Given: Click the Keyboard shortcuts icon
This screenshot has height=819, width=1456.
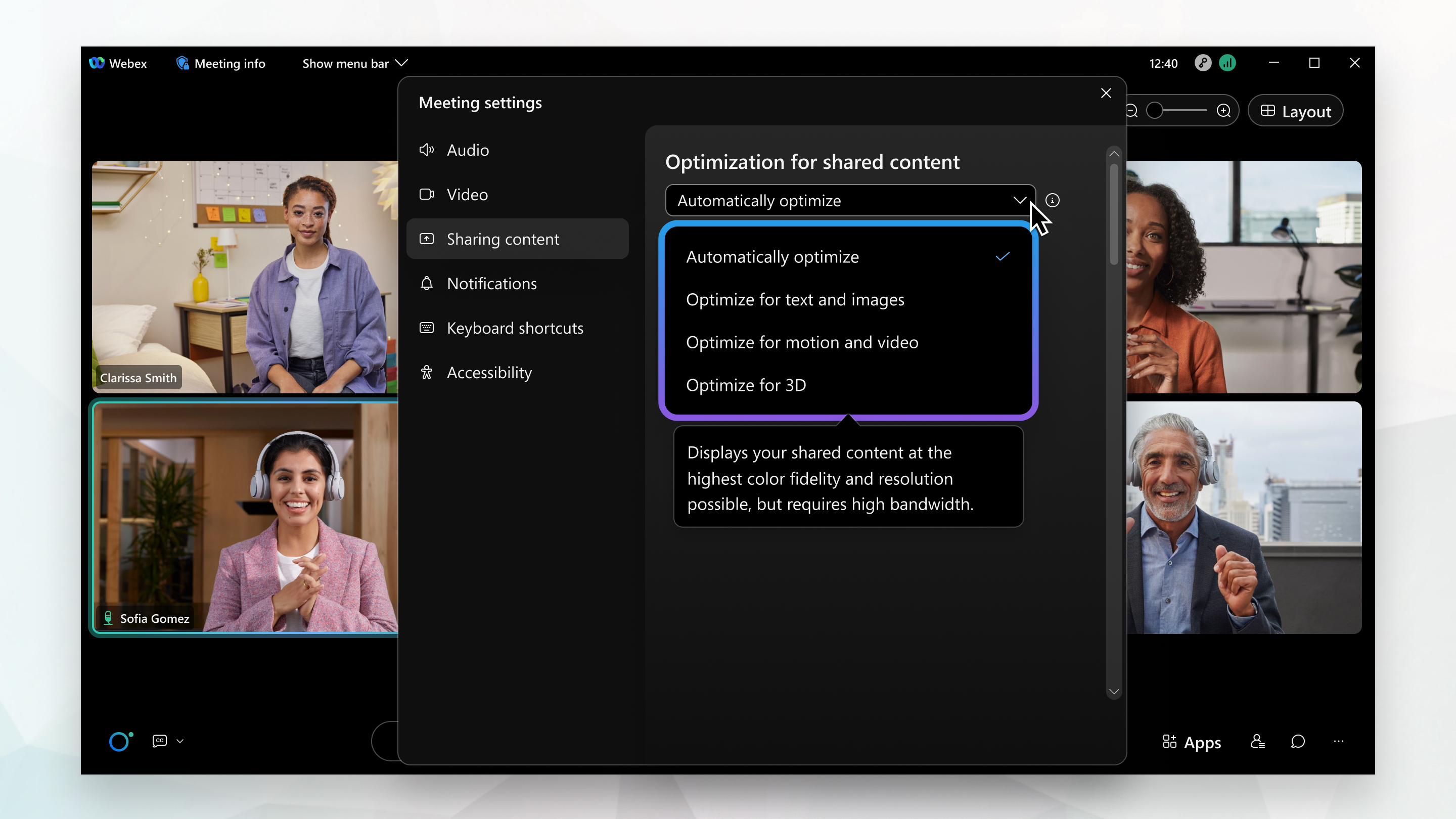Looking at the screenshot, I should pyautogui.click(x=427, y=327).
